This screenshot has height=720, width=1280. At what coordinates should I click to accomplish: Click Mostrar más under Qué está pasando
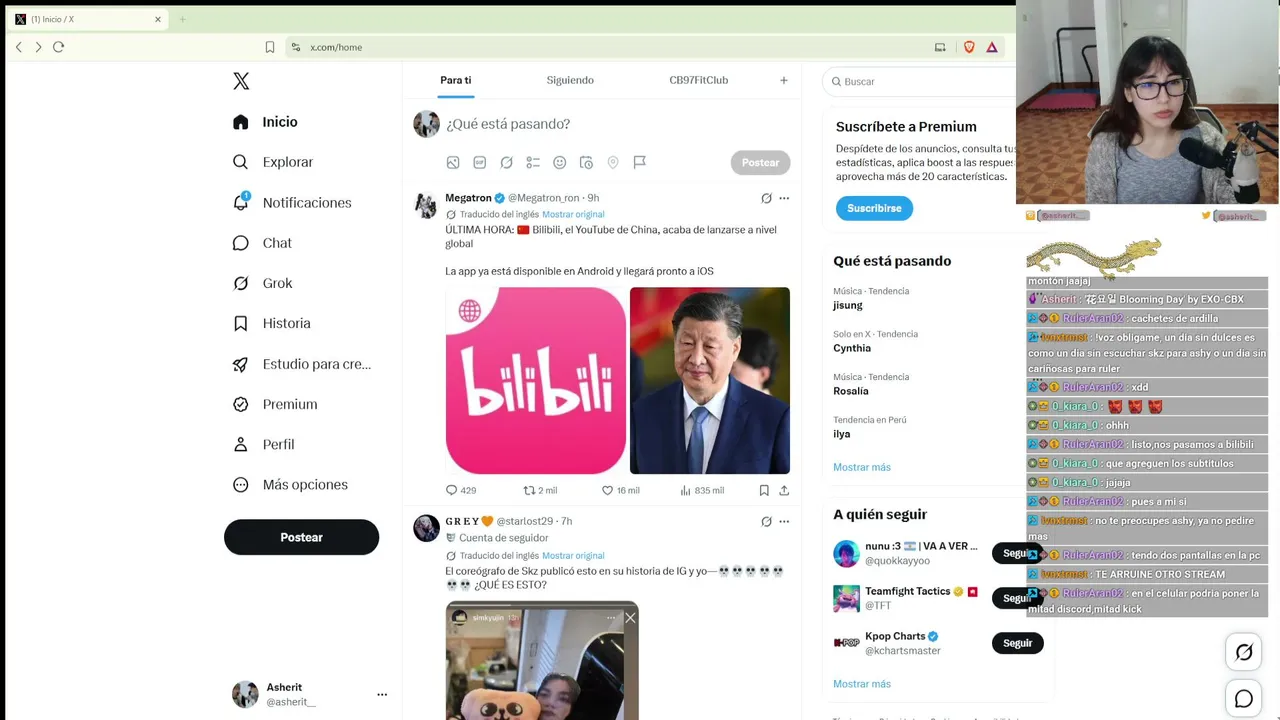(862, 467)
